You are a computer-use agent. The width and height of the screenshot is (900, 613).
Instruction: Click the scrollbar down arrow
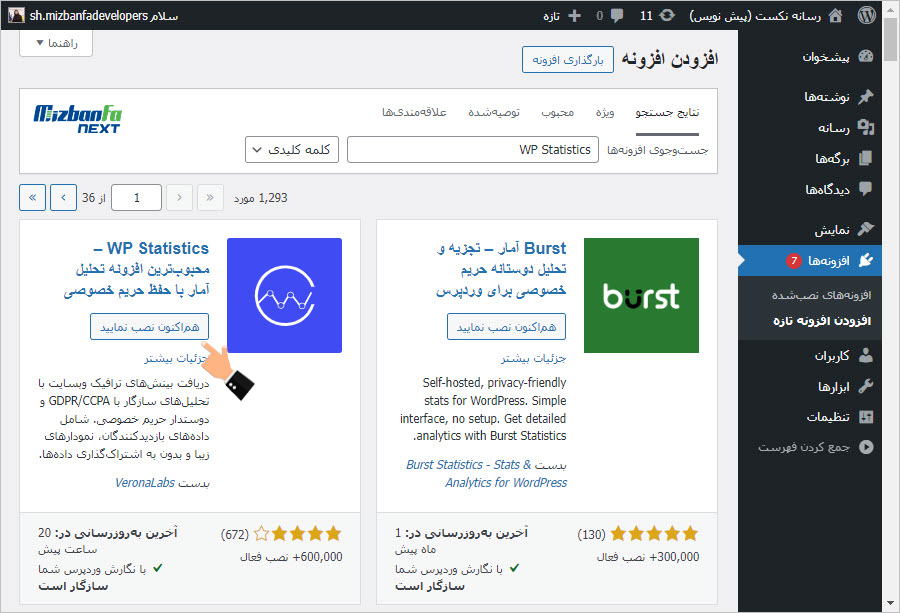[890, 603]
